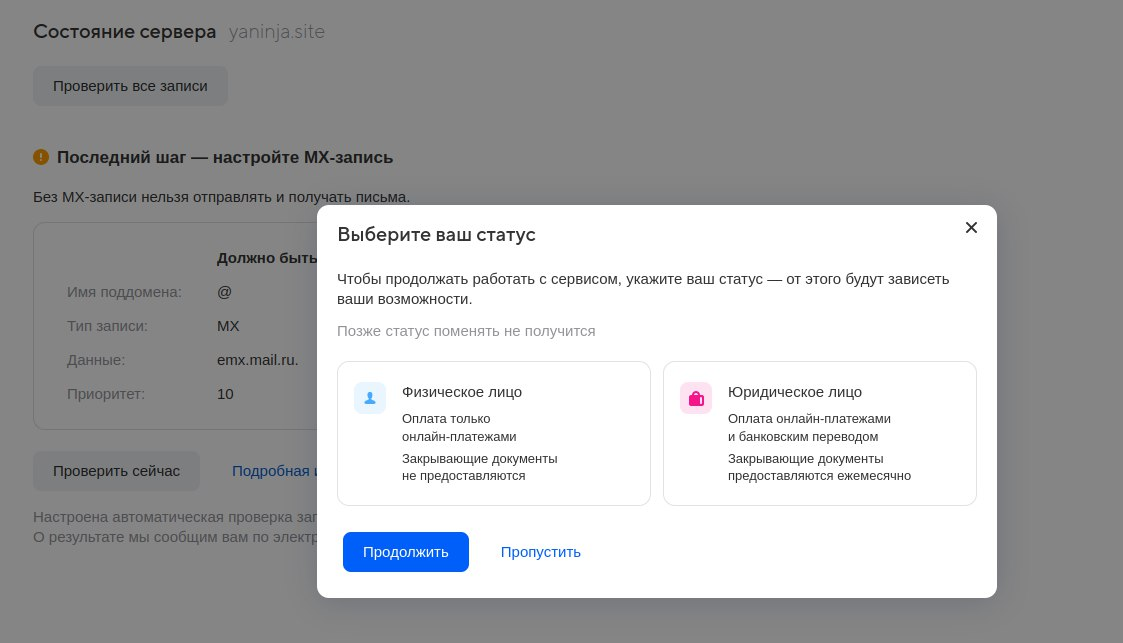Select the Юридическое лицо option card
The image size is (1123, 643).
[x=819, y=433]
